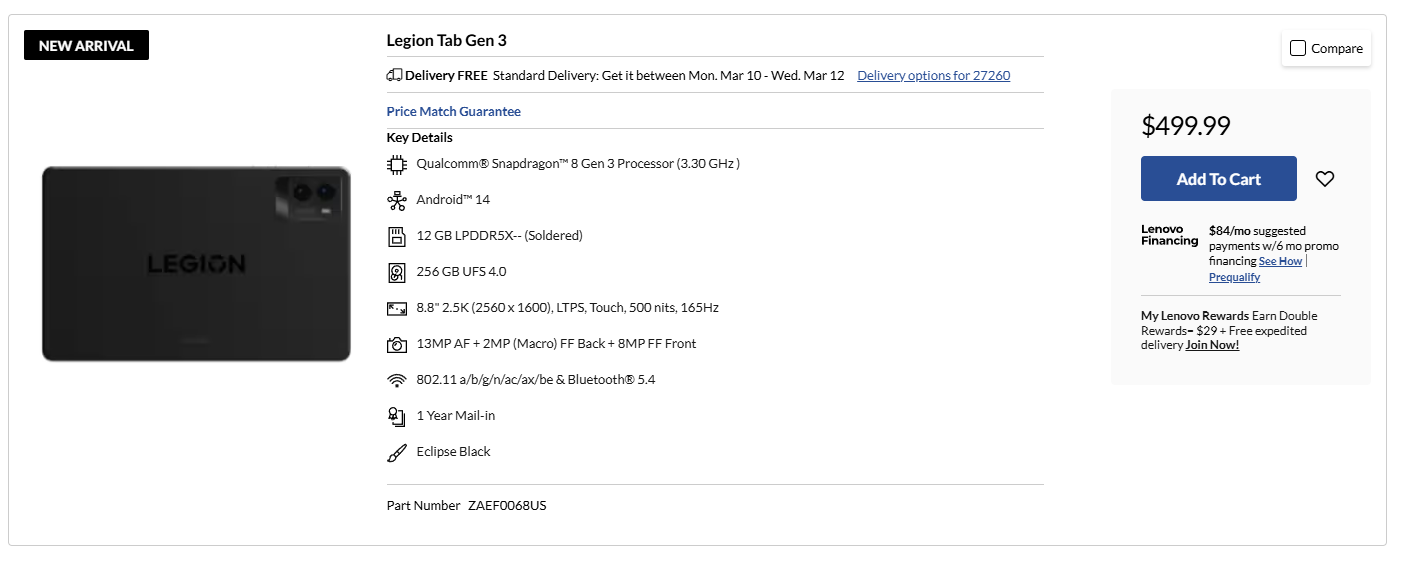Open the Legion Tab Gen 3 title
1405x567 pixels.
tap(446, 40)
